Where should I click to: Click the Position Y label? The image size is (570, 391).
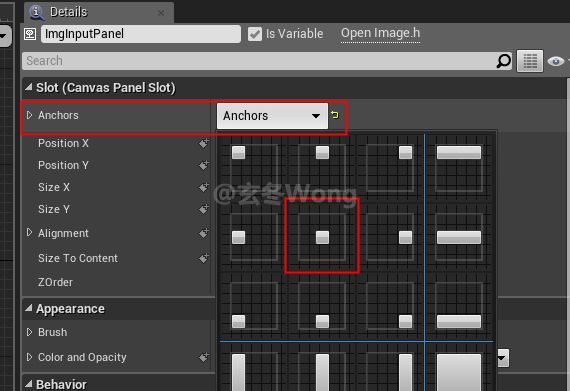click(63, 165)
